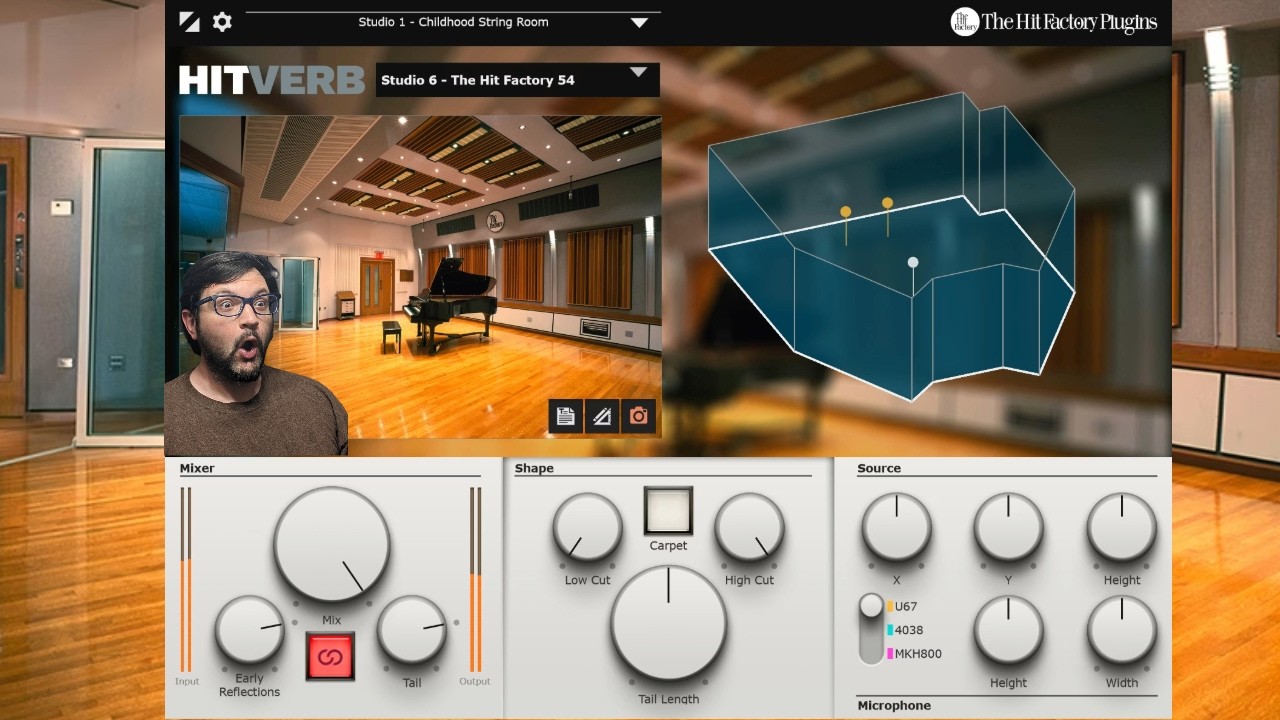The width and height of the screenshot is (1280, 720).
Task: Click the Early Reflections knob
Action: (250, 630)
